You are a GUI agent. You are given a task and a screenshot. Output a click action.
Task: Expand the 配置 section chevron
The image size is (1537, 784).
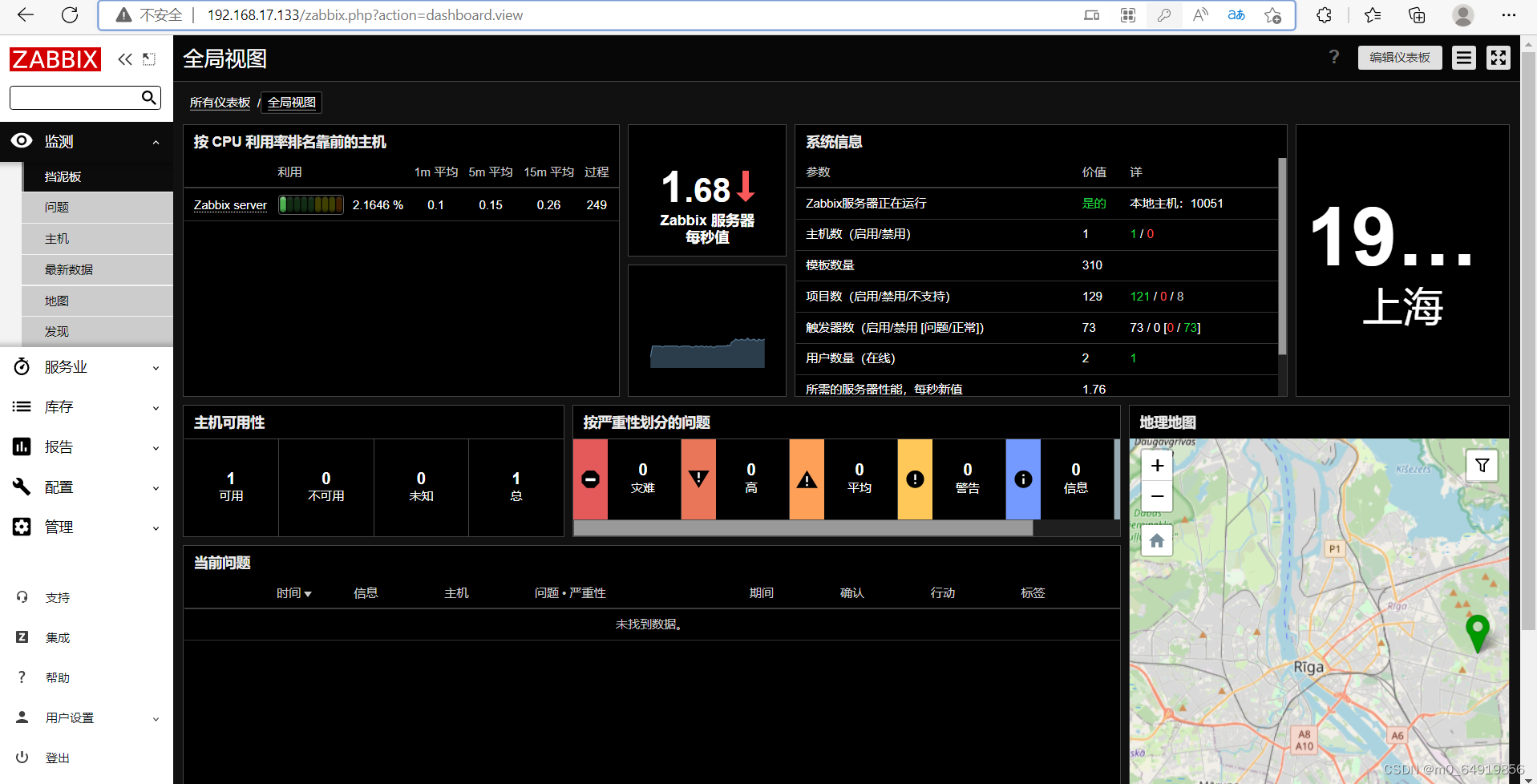(x=156, y=488)
